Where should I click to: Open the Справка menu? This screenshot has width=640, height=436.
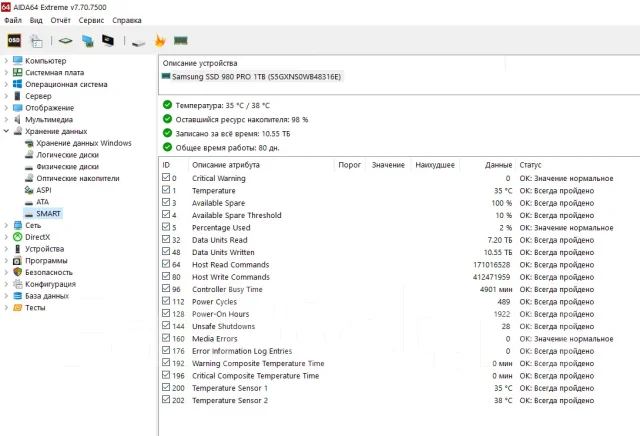click(x=127, y=20)
